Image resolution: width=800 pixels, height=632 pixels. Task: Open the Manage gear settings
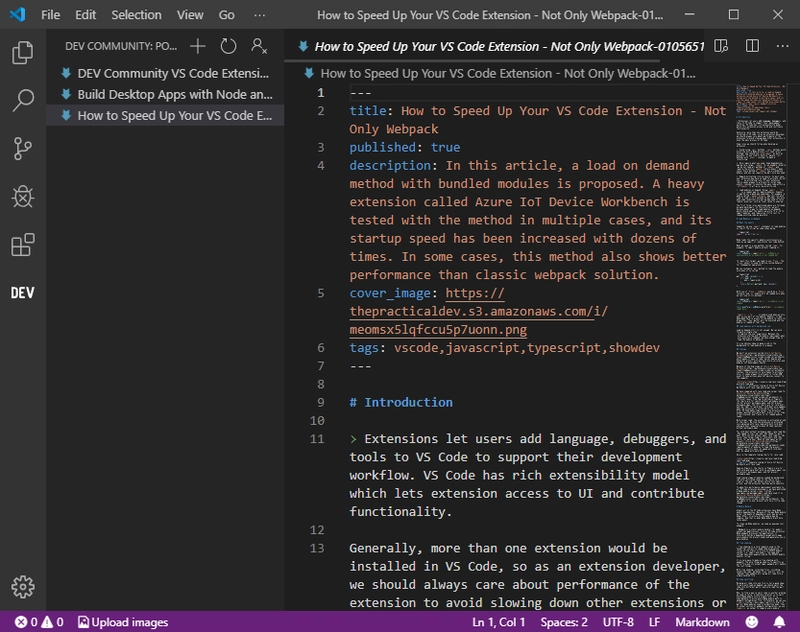22,587
